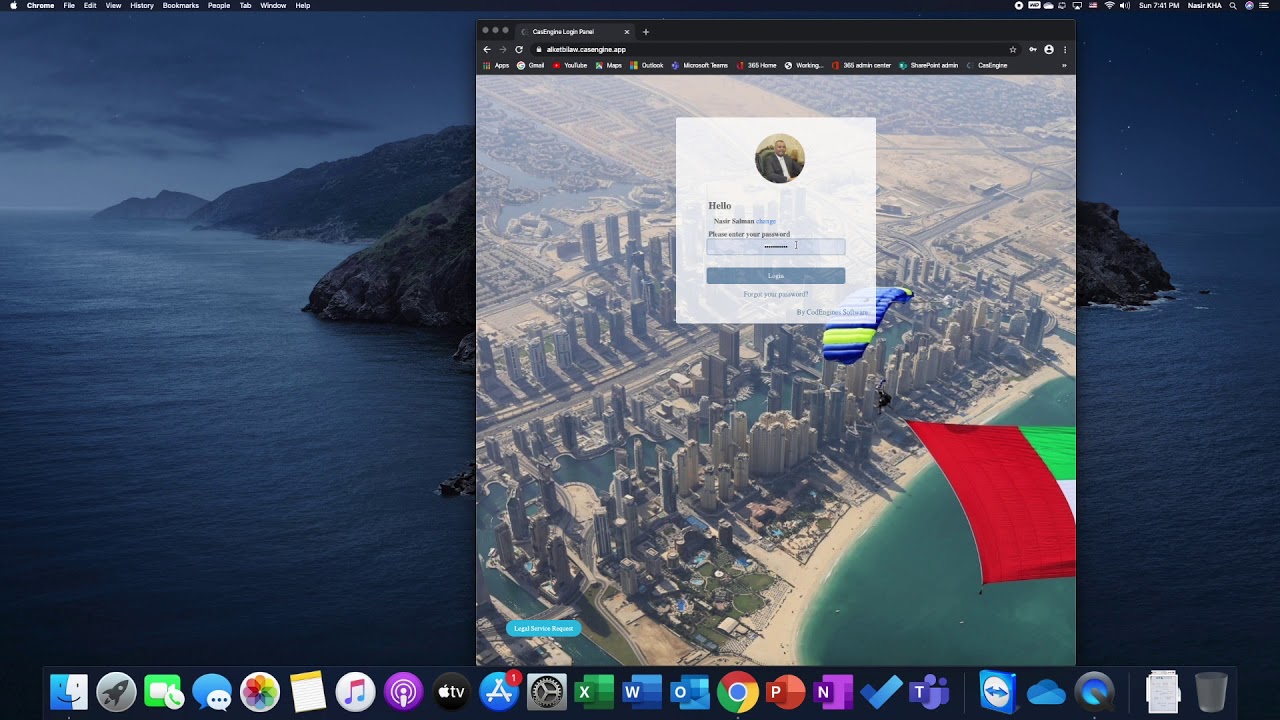Open the 365 admin center bookmark
The image size is (1280, 720).
click(x=861, y=65)
